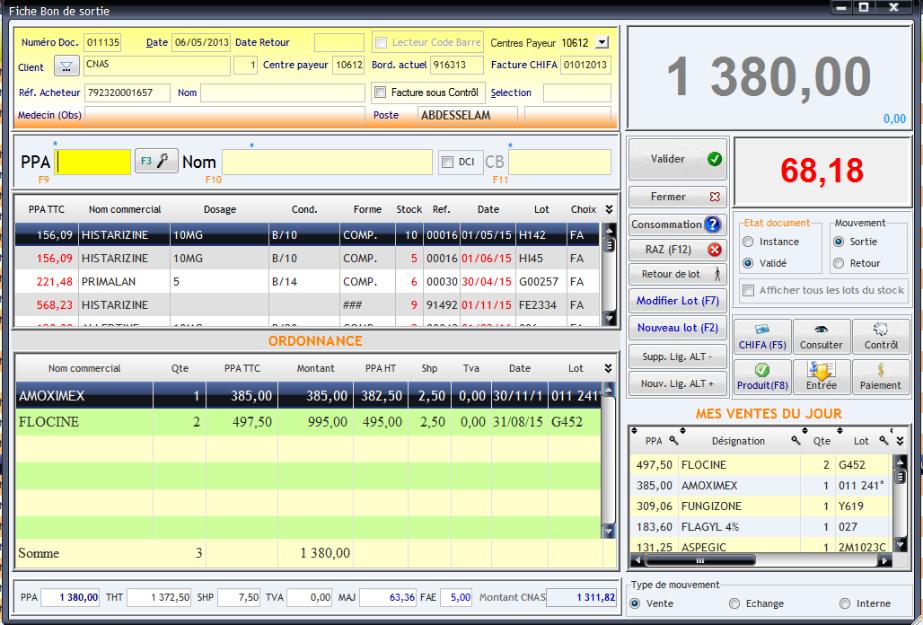923x625 pixels.
Task: Click the Consulter eye icon button
Action: pyautogui.click(x=820, y=336)
